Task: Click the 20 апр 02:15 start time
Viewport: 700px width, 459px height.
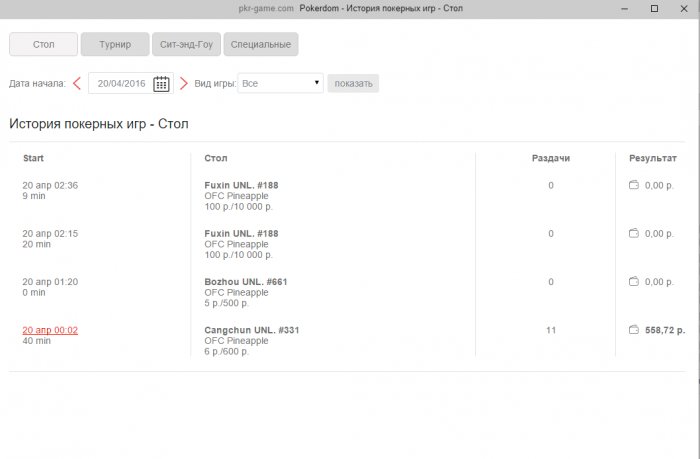Action: [50, 234]
